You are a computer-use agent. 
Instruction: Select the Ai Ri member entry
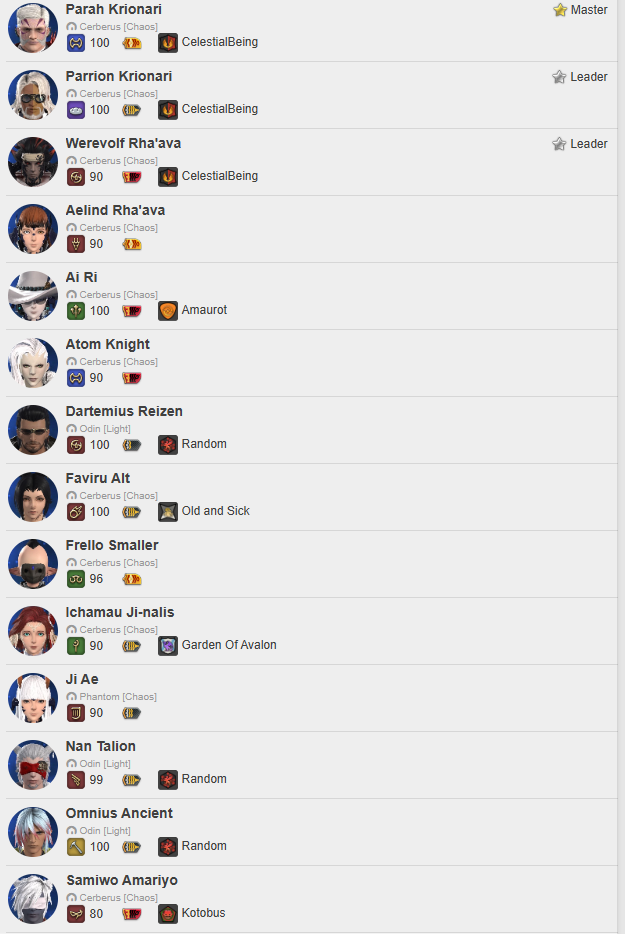point(312,296)
